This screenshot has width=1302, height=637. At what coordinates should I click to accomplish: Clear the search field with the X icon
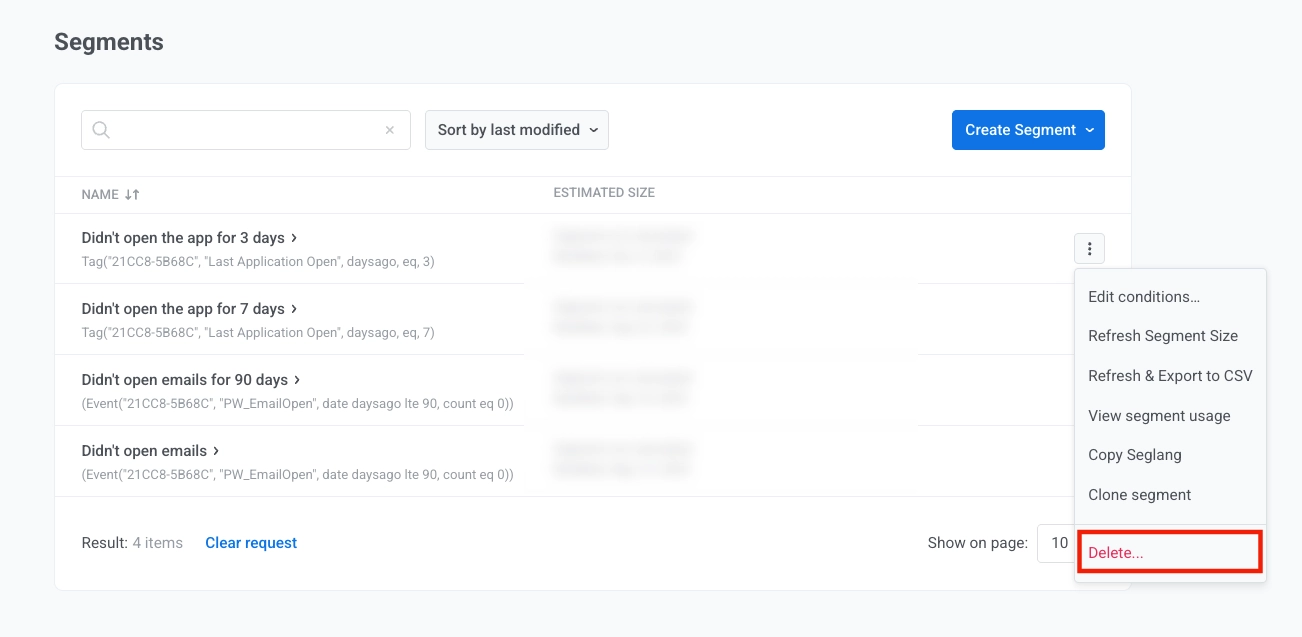(390, 130)
